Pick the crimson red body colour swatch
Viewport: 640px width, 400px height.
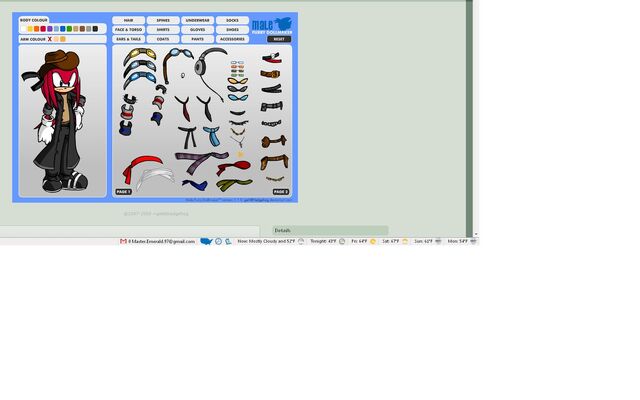pyautogui.click(x=43, y=29)
